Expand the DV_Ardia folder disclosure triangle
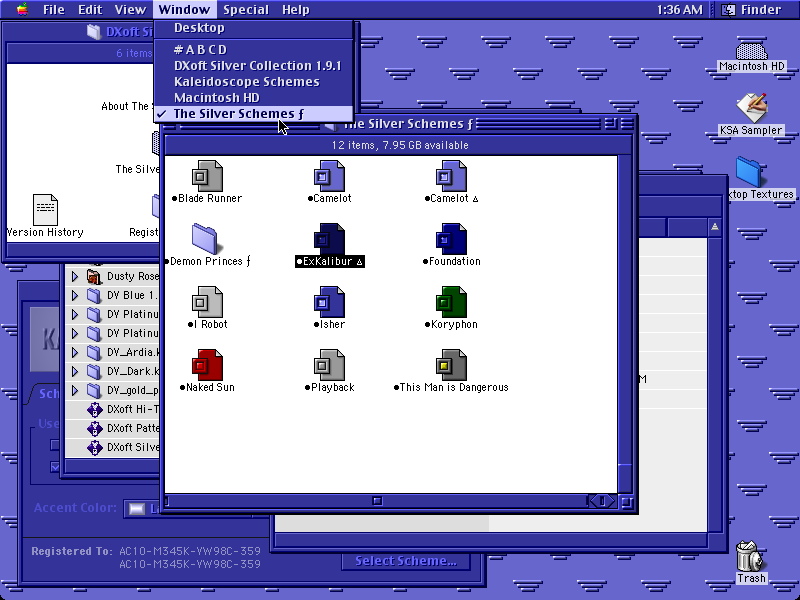Viewport: 800px width, 600px height. click(x=74, y=353)
